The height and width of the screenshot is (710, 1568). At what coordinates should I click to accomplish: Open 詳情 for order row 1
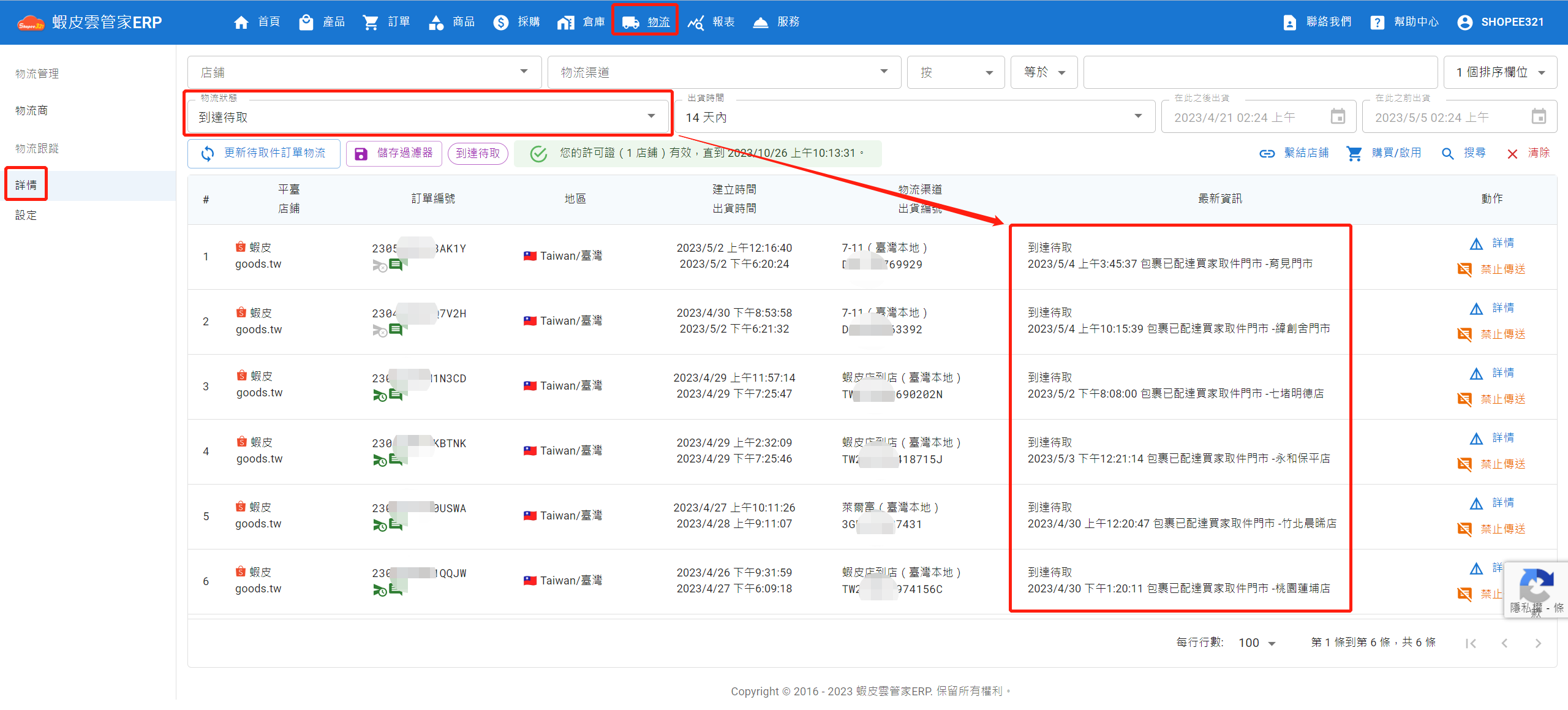pos(1492,243)
